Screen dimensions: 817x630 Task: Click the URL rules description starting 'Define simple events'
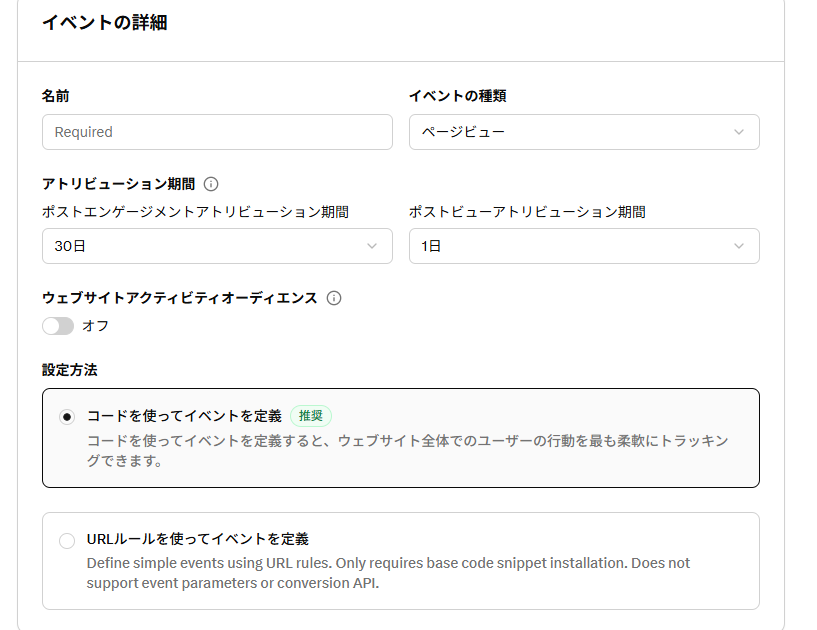tap(388, 572)
